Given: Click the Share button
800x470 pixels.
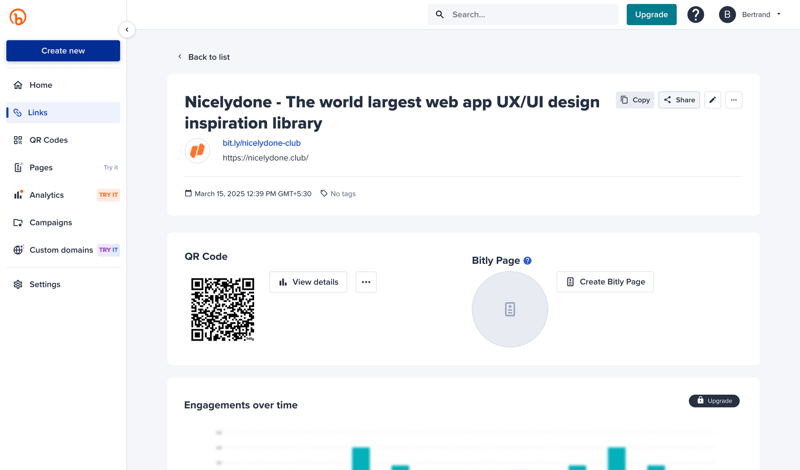Looking at the screenshot, I should pos(679,100).
